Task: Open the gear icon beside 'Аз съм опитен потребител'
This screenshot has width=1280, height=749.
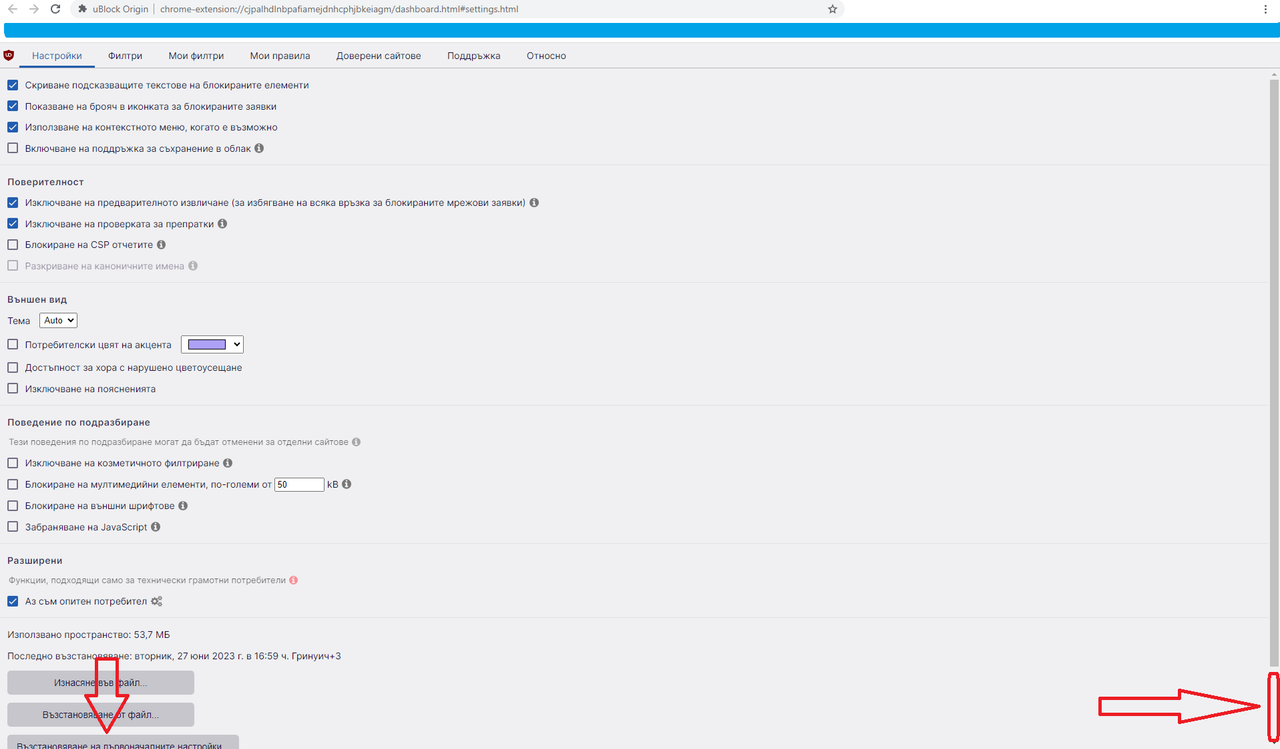Action: click(156, 601)
